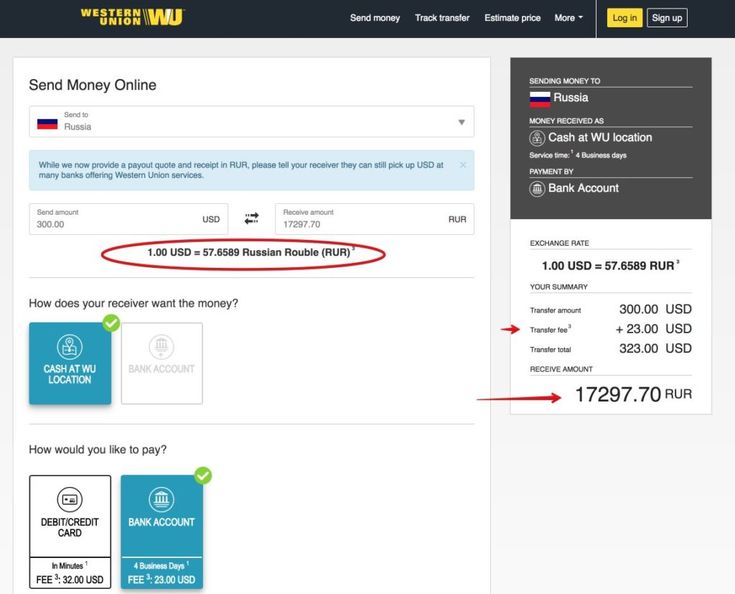Click the Russian flag in Send to field
This screenshot has width=735, height=594.
point(47,124)
